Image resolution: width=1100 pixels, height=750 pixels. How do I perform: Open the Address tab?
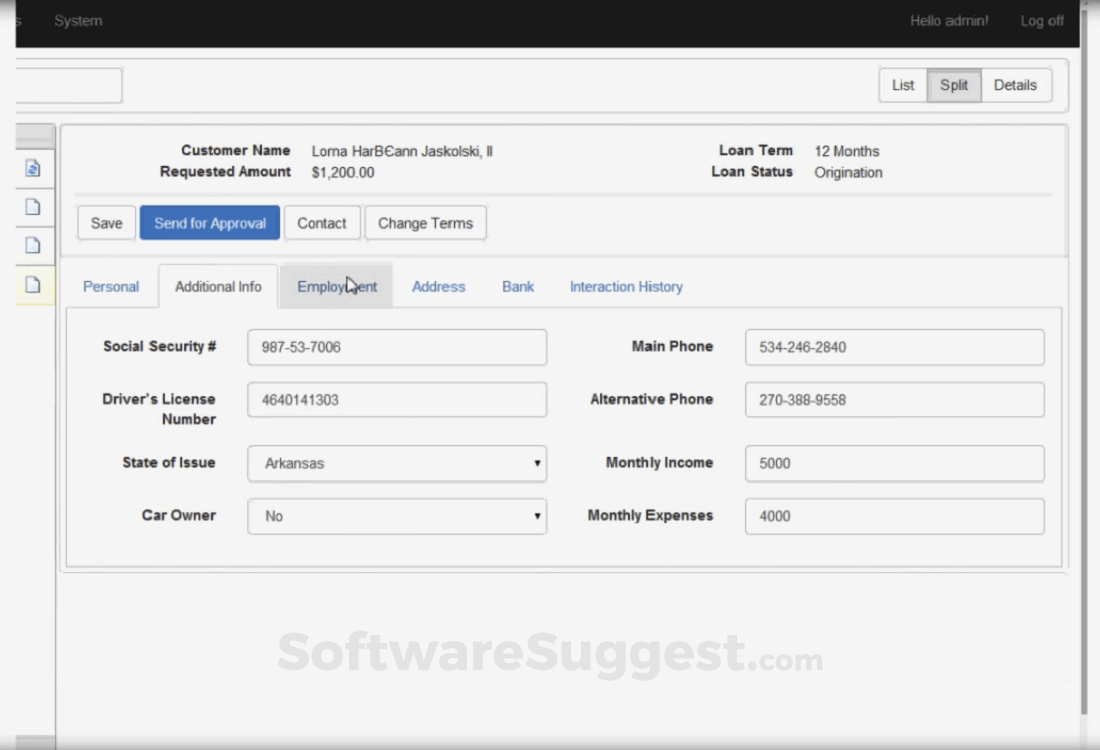pyautogui.click(x=438, y=286)
